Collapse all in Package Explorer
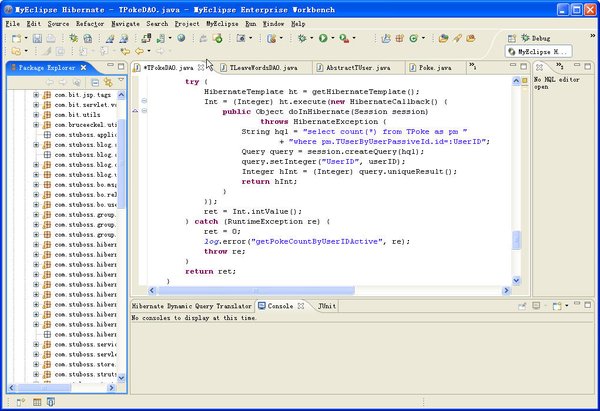Image resolution: width=600 pixels, height=411 pixels. [x=95, y=82]
